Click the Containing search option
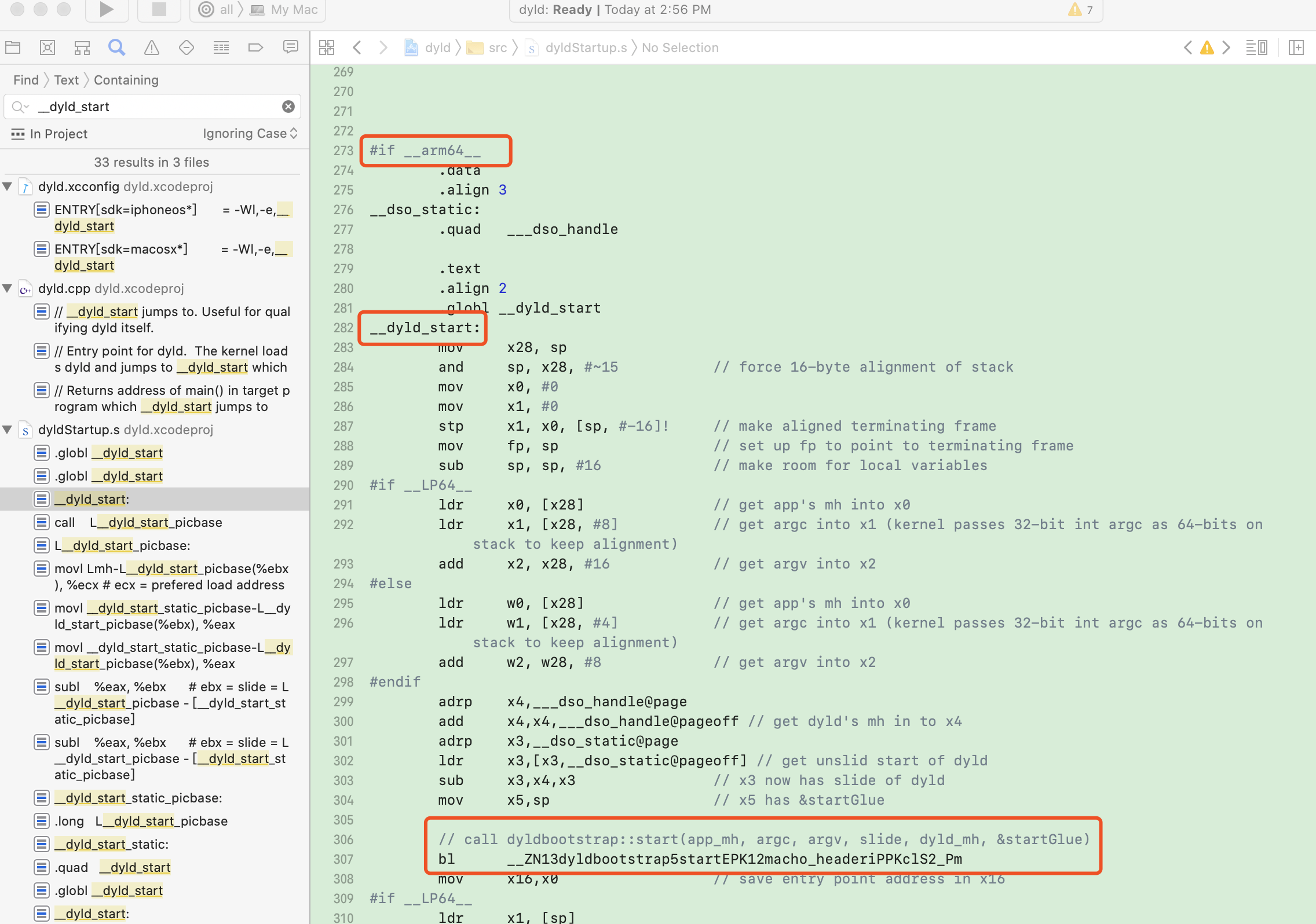 (x=126, y=80)
